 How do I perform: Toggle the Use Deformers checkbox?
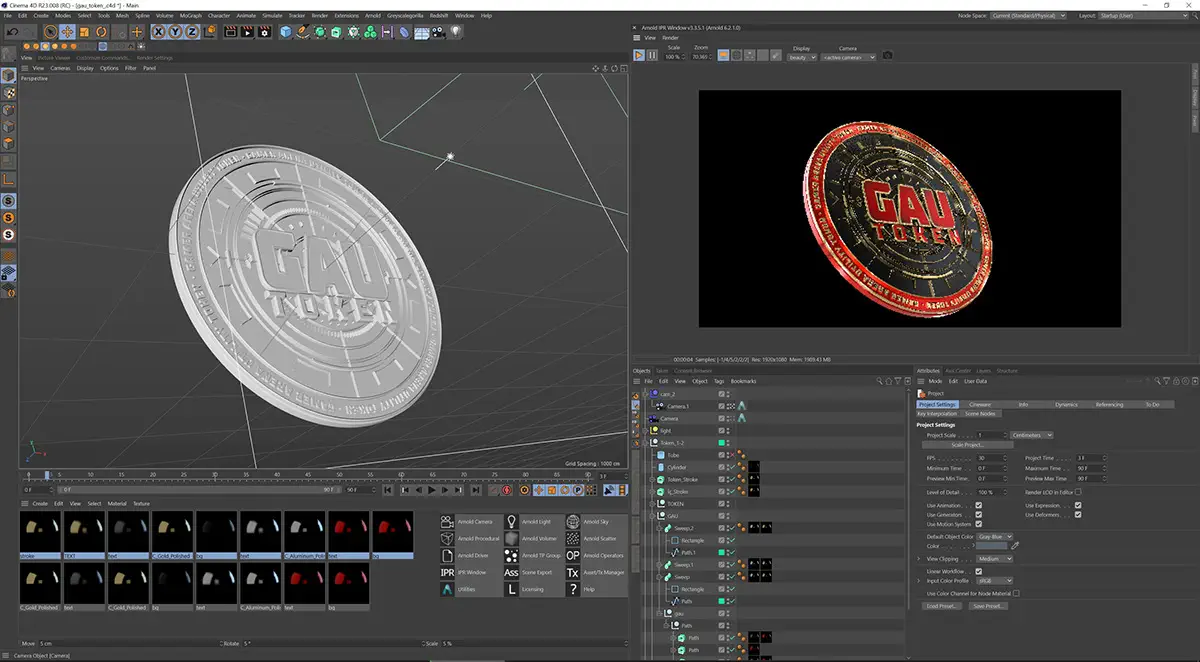coord(1078,515)
